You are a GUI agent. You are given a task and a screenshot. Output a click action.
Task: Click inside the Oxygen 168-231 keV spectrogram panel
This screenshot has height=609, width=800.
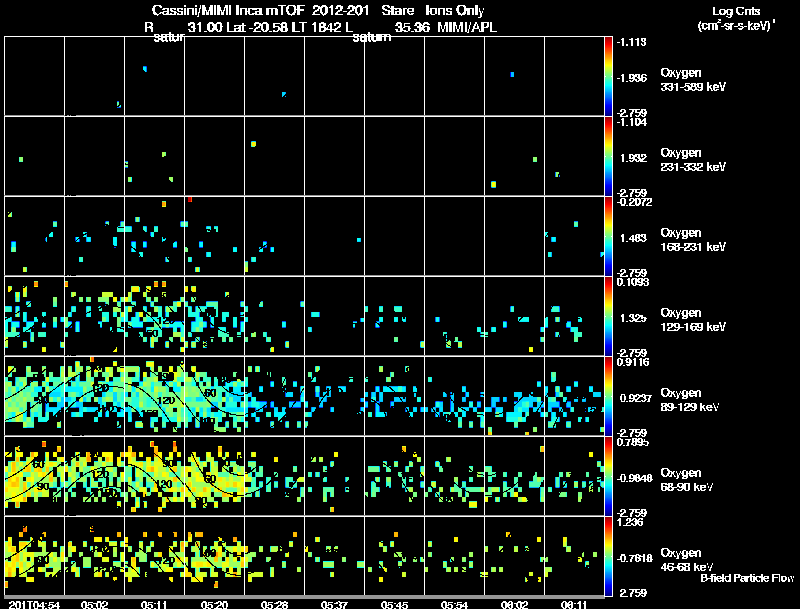coord(304,236)
